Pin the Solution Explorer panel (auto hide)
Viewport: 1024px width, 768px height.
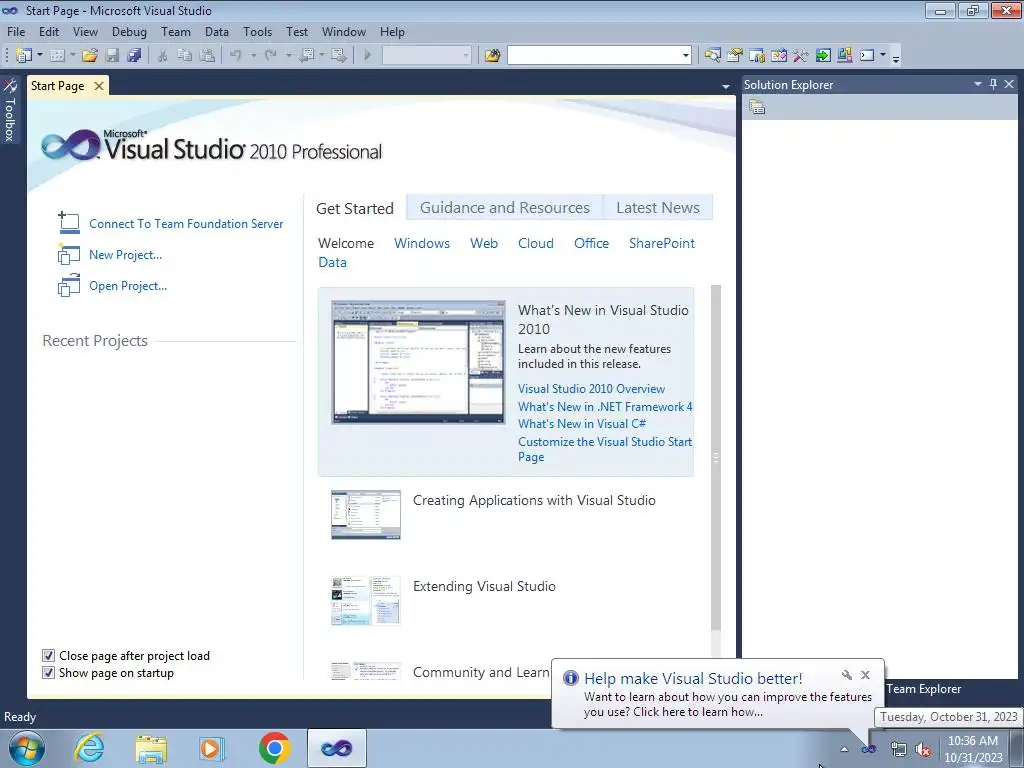[x=993, y=84]
